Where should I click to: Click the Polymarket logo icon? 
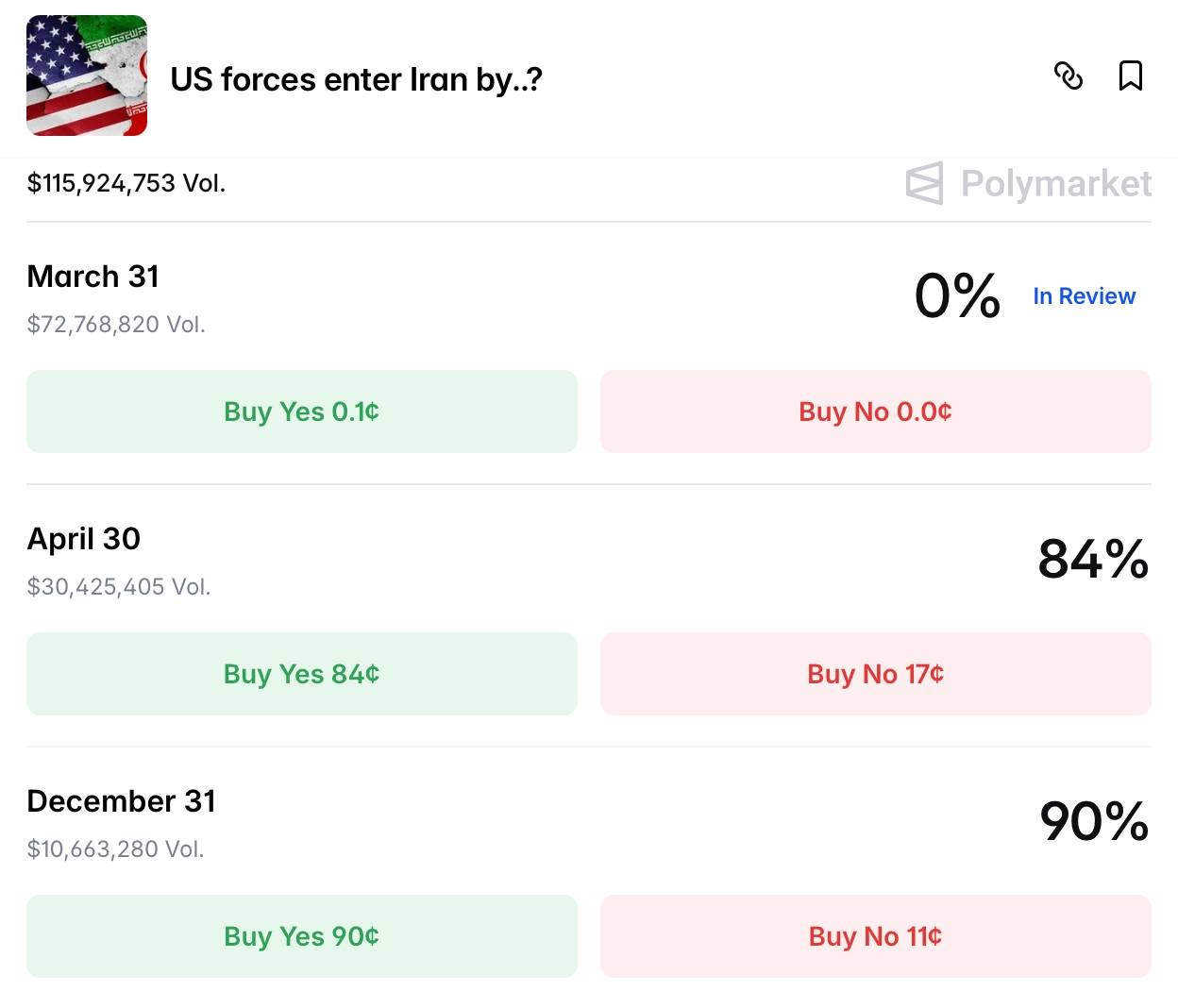tap(924, 183)
